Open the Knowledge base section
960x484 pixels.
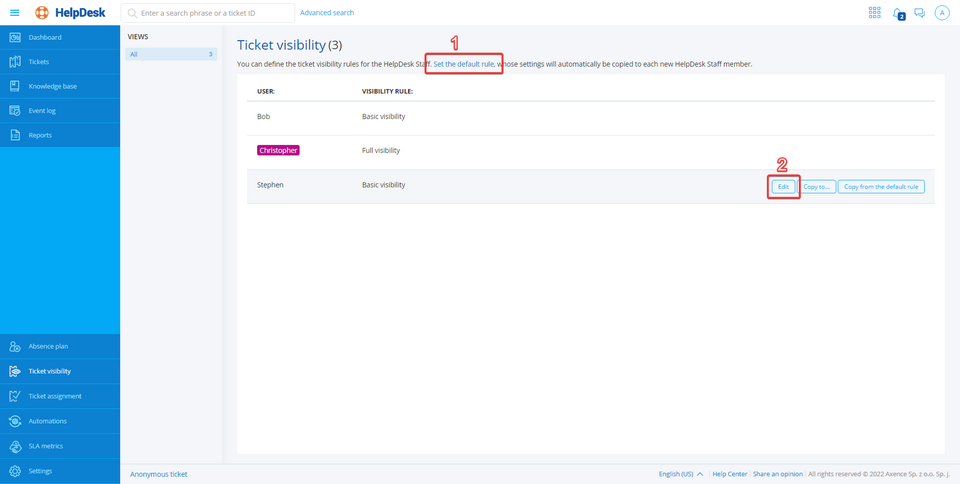pos(52,86)
